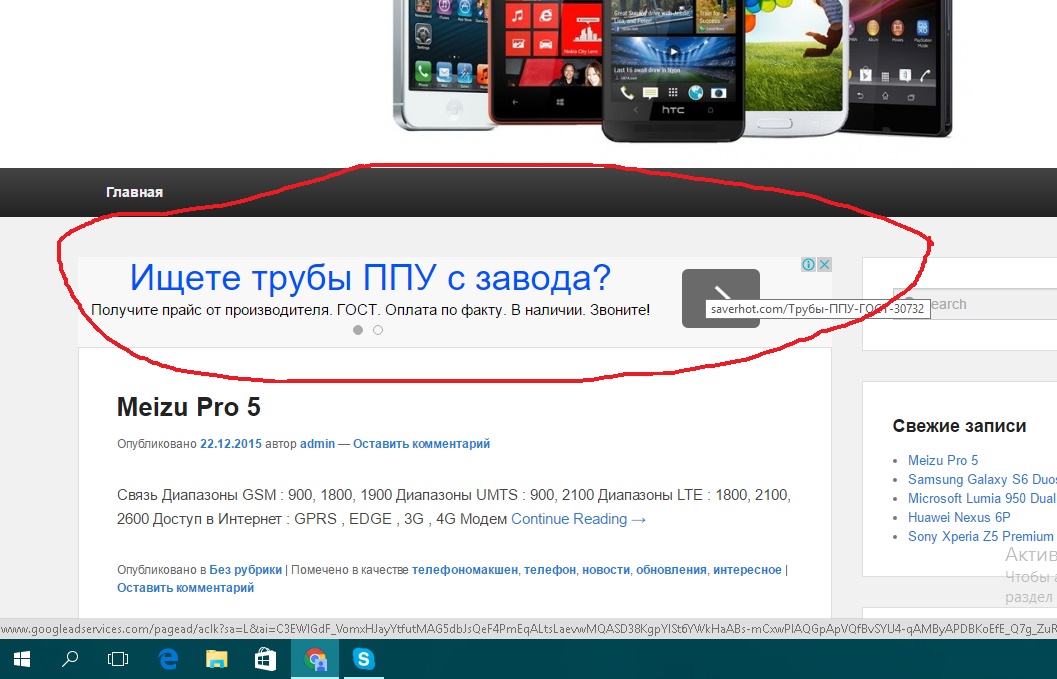Open the Без рубрики category link

[x=245, y=570]
